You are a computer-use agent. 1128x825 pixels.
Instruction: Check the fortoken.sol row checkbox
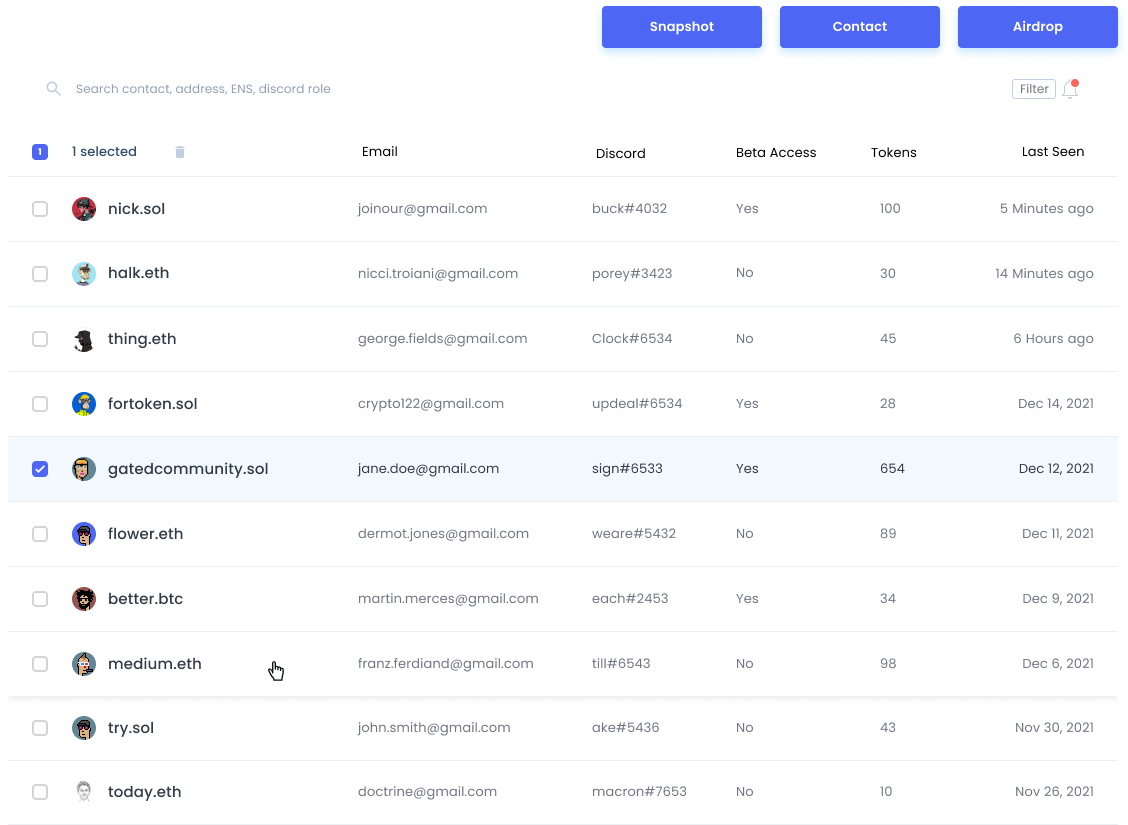(40, 404)
